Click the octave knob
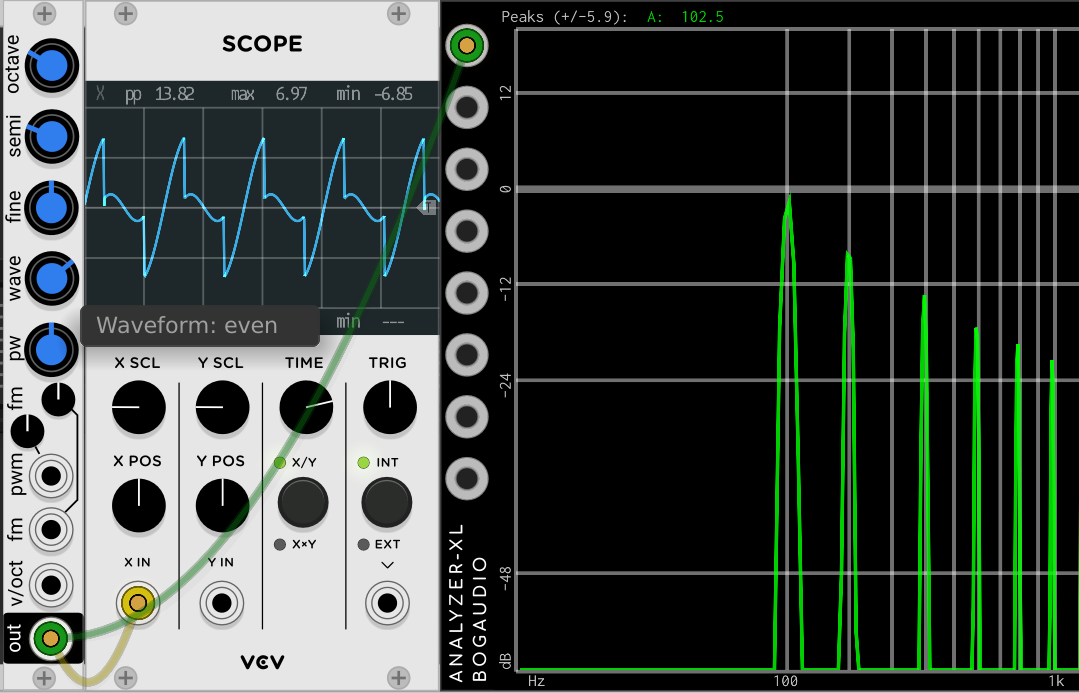Viewport: 1079px width, 693px height. (51, 65)
